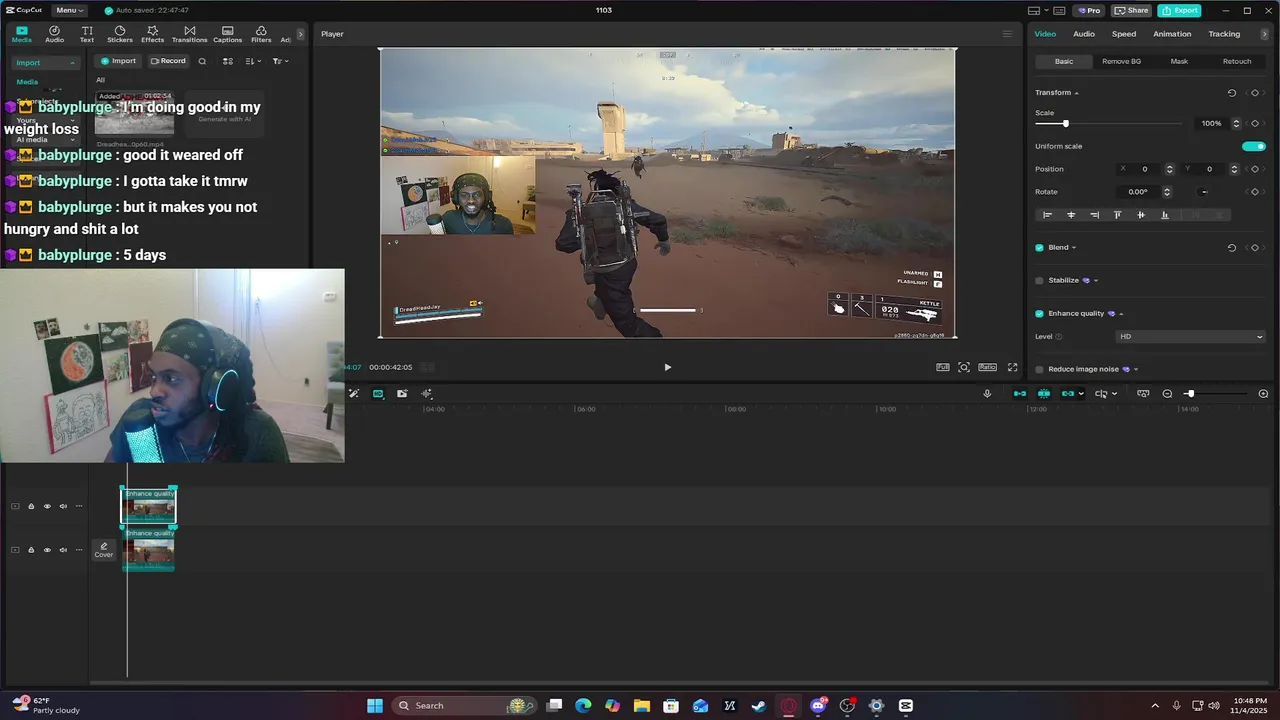Open the Mask sub-tab

(x=1179, y=61)
